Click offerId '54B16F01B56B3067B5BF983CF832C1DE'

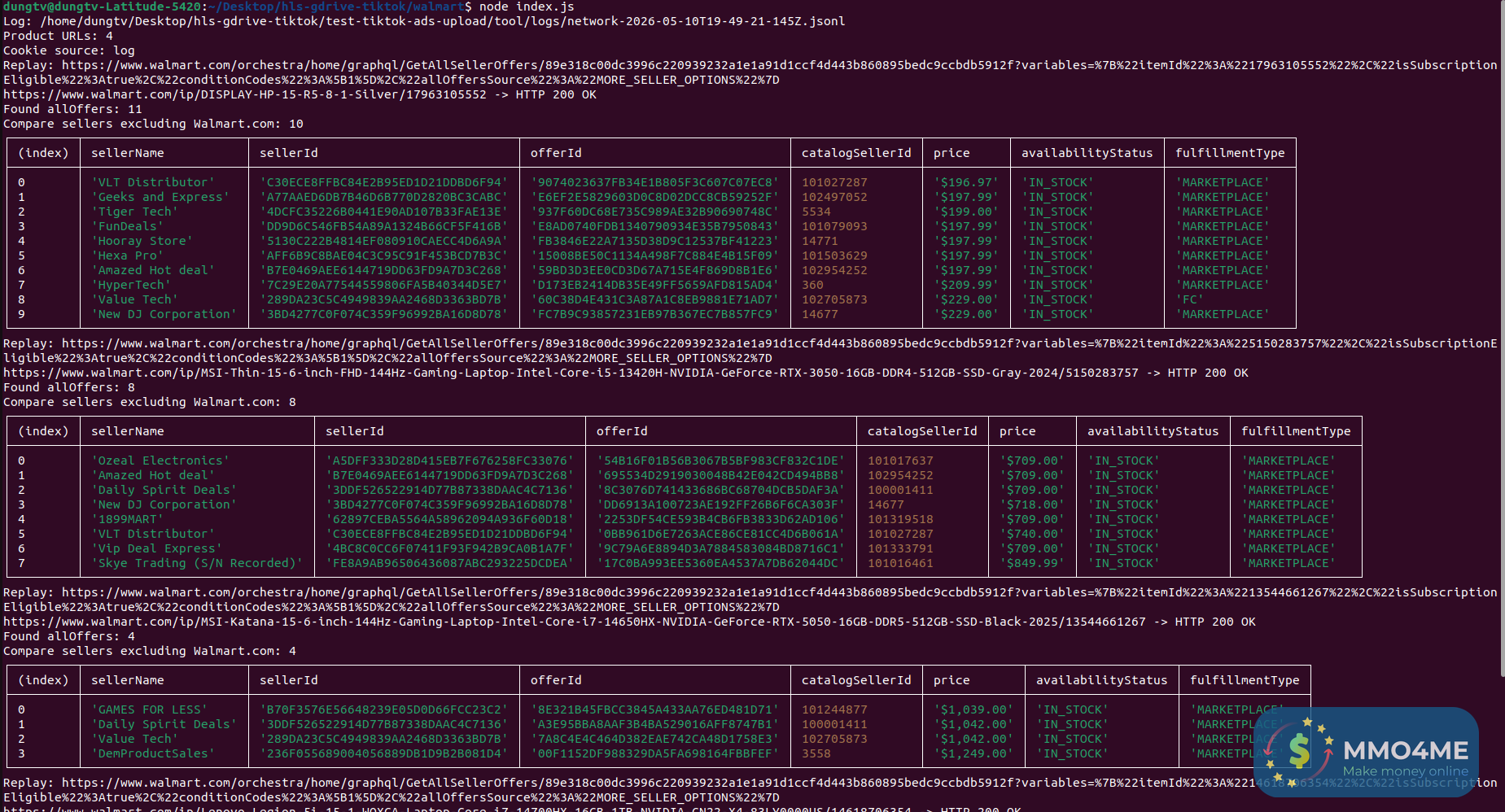(721, 461)
